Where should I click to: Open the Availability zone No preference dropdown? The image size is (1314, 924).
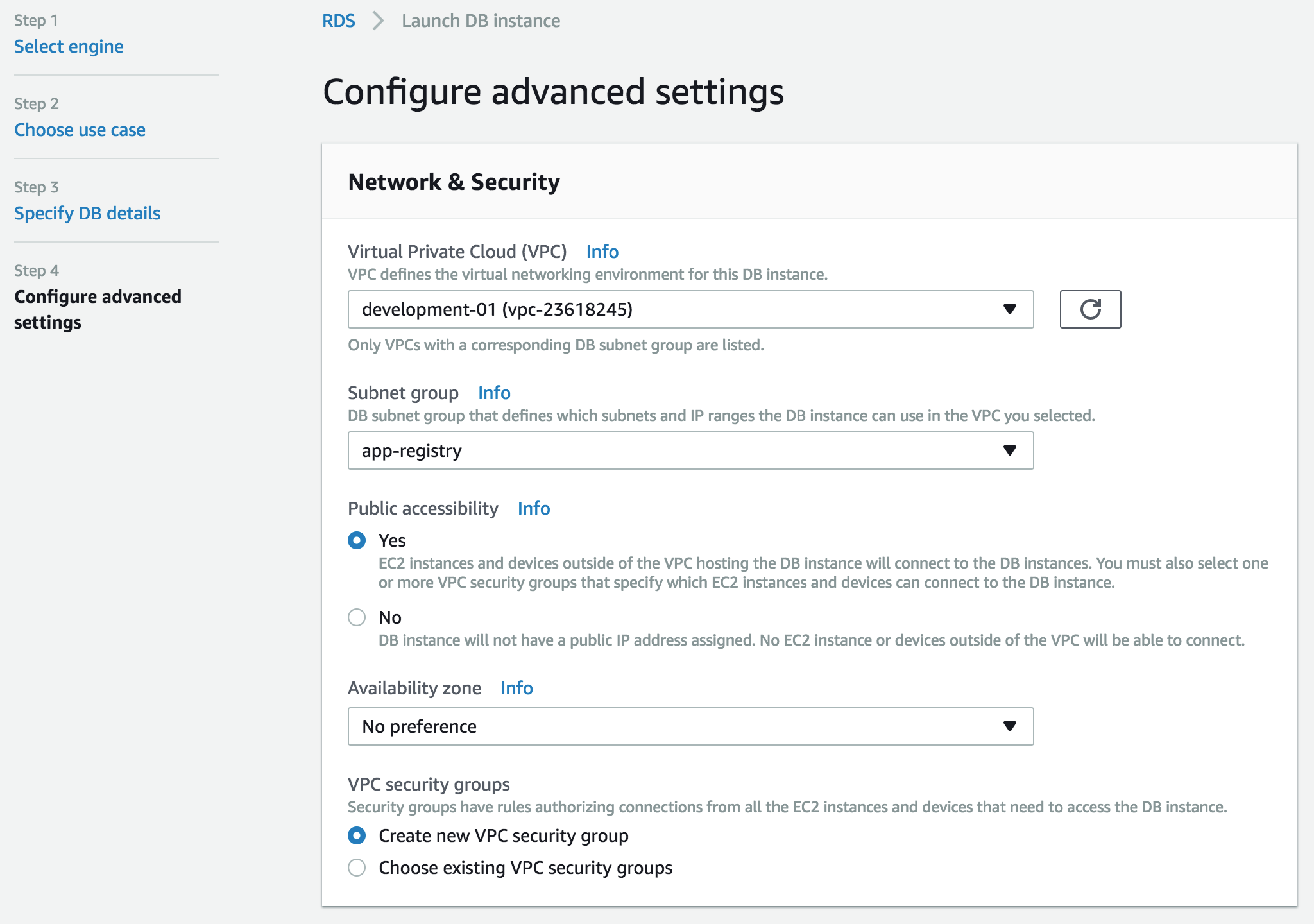(690, 726)
